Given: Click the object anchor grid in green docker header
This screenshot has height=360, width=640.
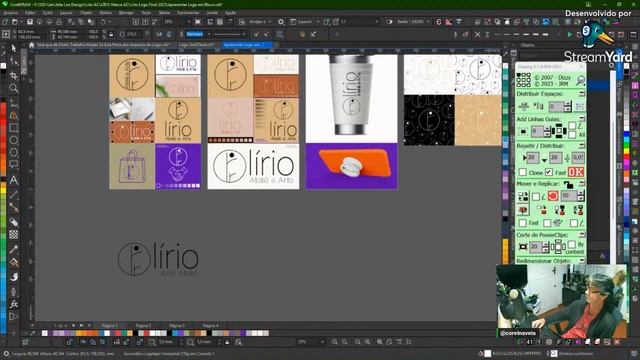Looking at the screenshot, I should (x=524, y=80).
